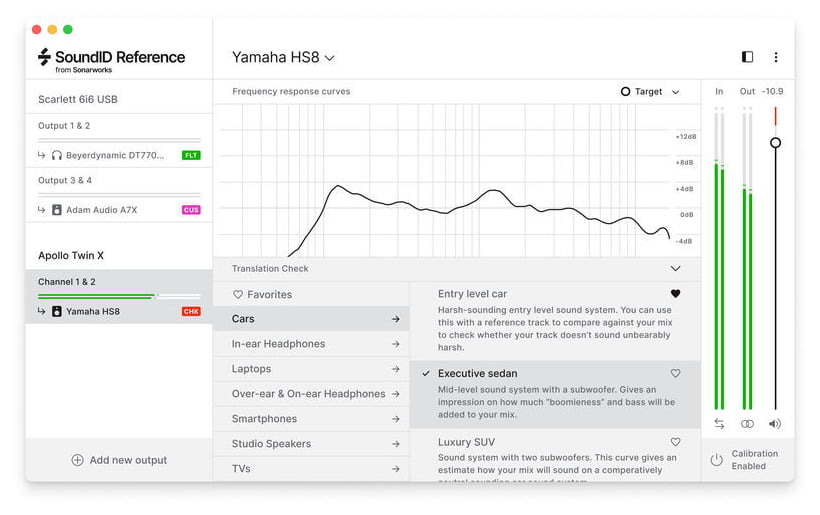The height and width of the screenshot is (515, 820).
Task: Click the heart icon beside Favorites
Action: coord(237,294)
